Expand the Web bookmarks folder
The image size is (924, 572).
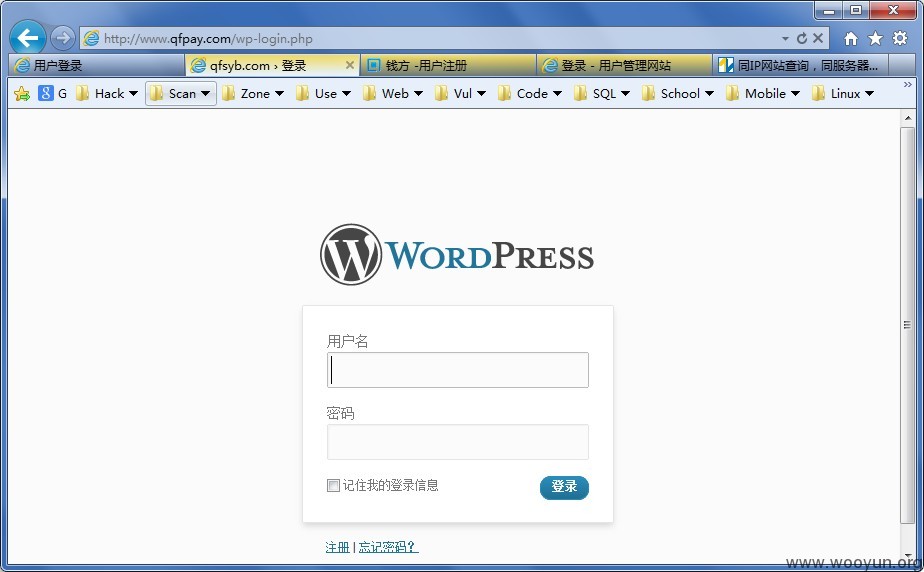click(393, 93)
